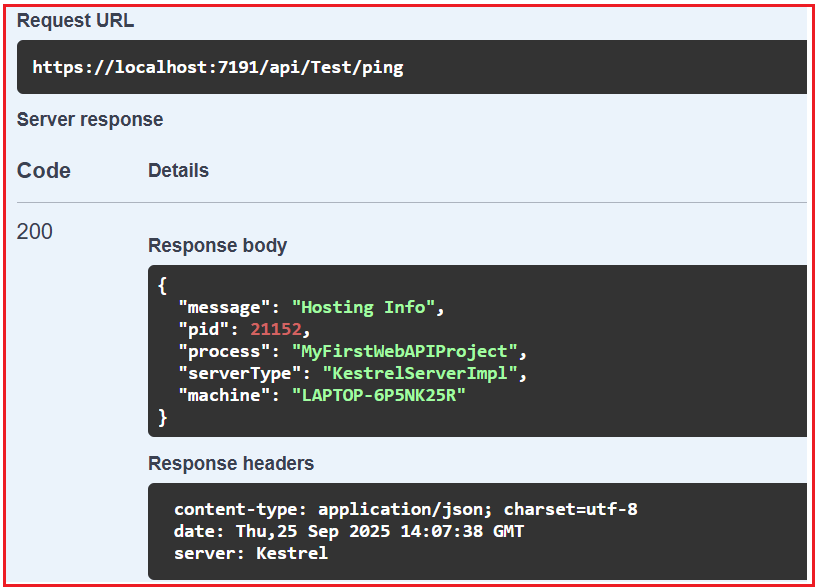Click the 'Request URL' heading

click(75, 20)
